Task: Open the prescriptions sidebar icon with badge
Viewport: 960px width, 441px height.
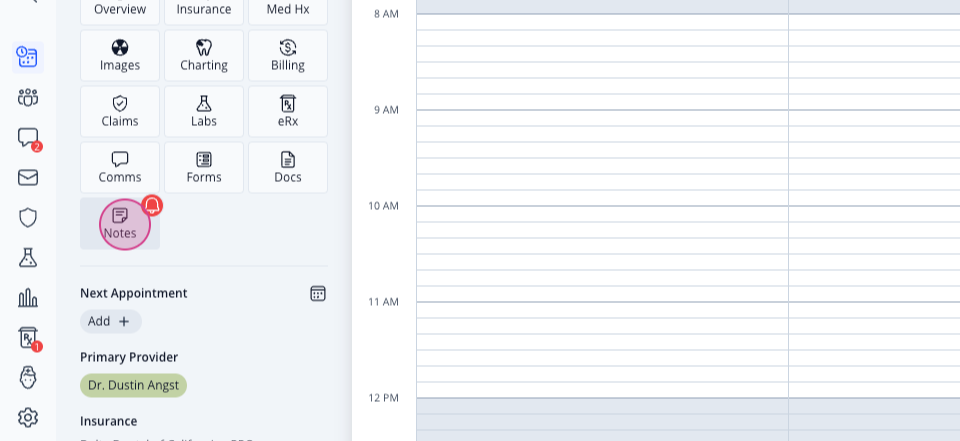Action: click(28, 339)
